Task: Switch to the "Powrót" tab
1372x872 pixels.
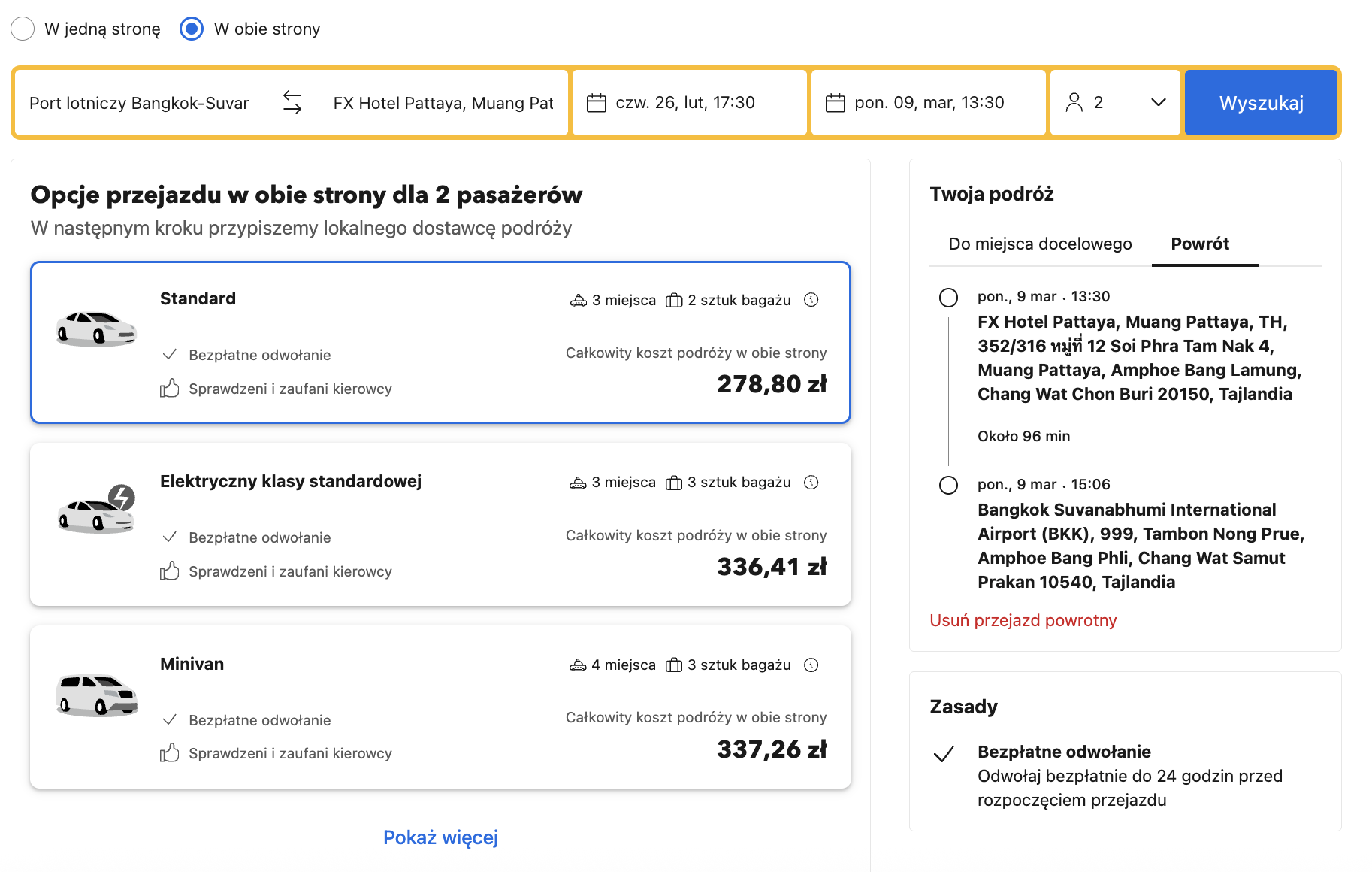Action: pos(1200,244)
